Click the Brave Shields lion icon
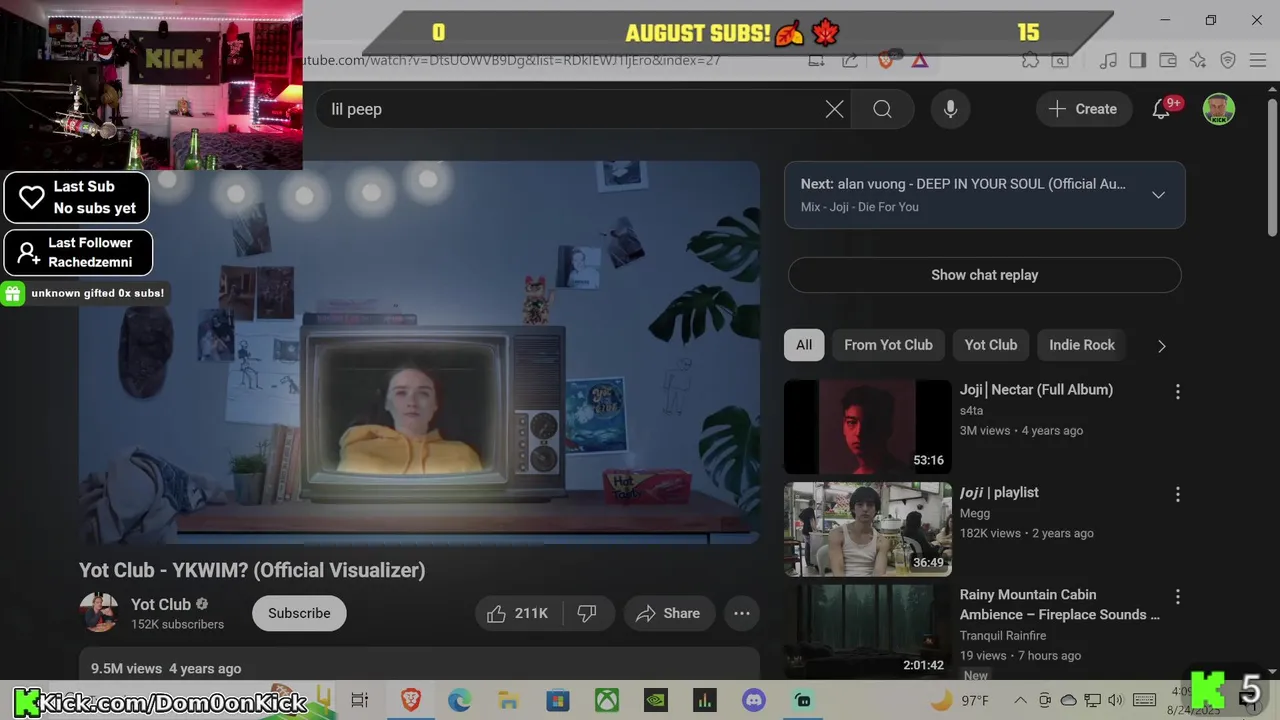Image resolution: width=1280 pixels, height=720 pixels. click(x=885, y=60)
